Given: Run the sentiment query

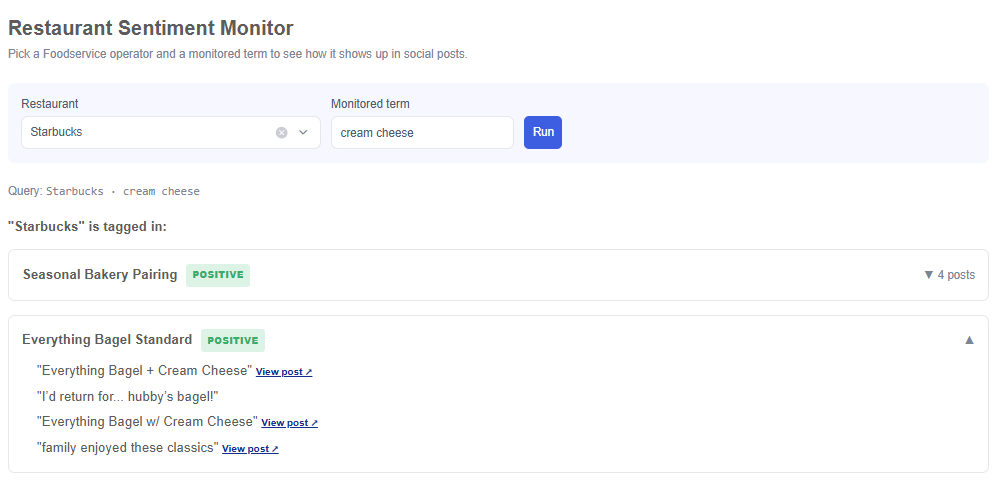Looking at the screenshot, I should click(x=543, y=132).
